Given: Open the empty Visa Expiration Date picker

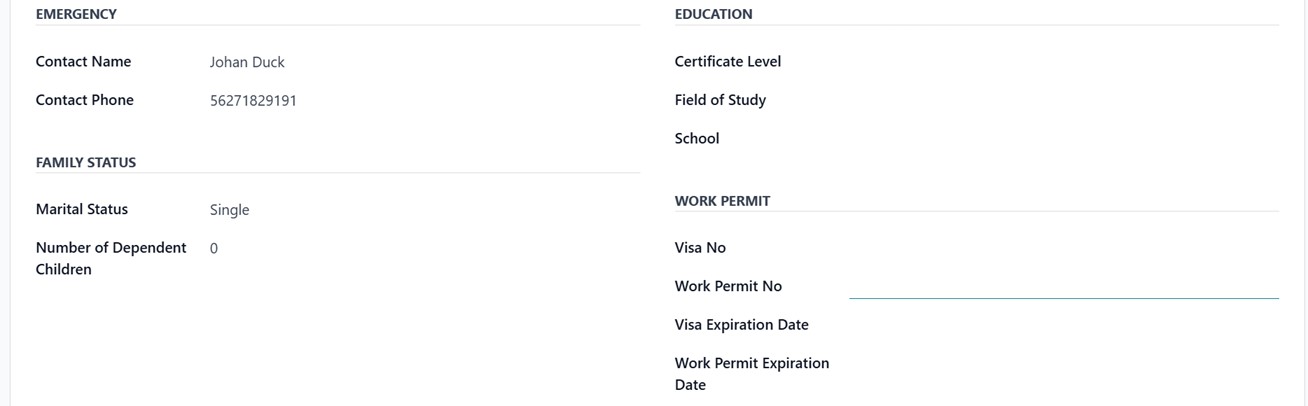Looking at the screenshot, I should tap(1063, 325).
